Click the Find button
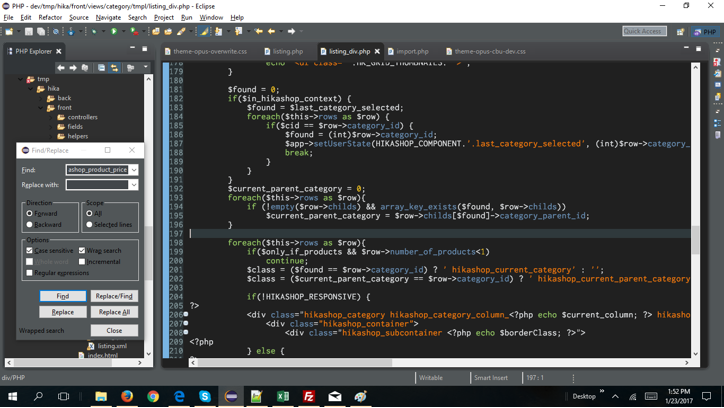Screen dimensions: 724x408 (63, 296)
